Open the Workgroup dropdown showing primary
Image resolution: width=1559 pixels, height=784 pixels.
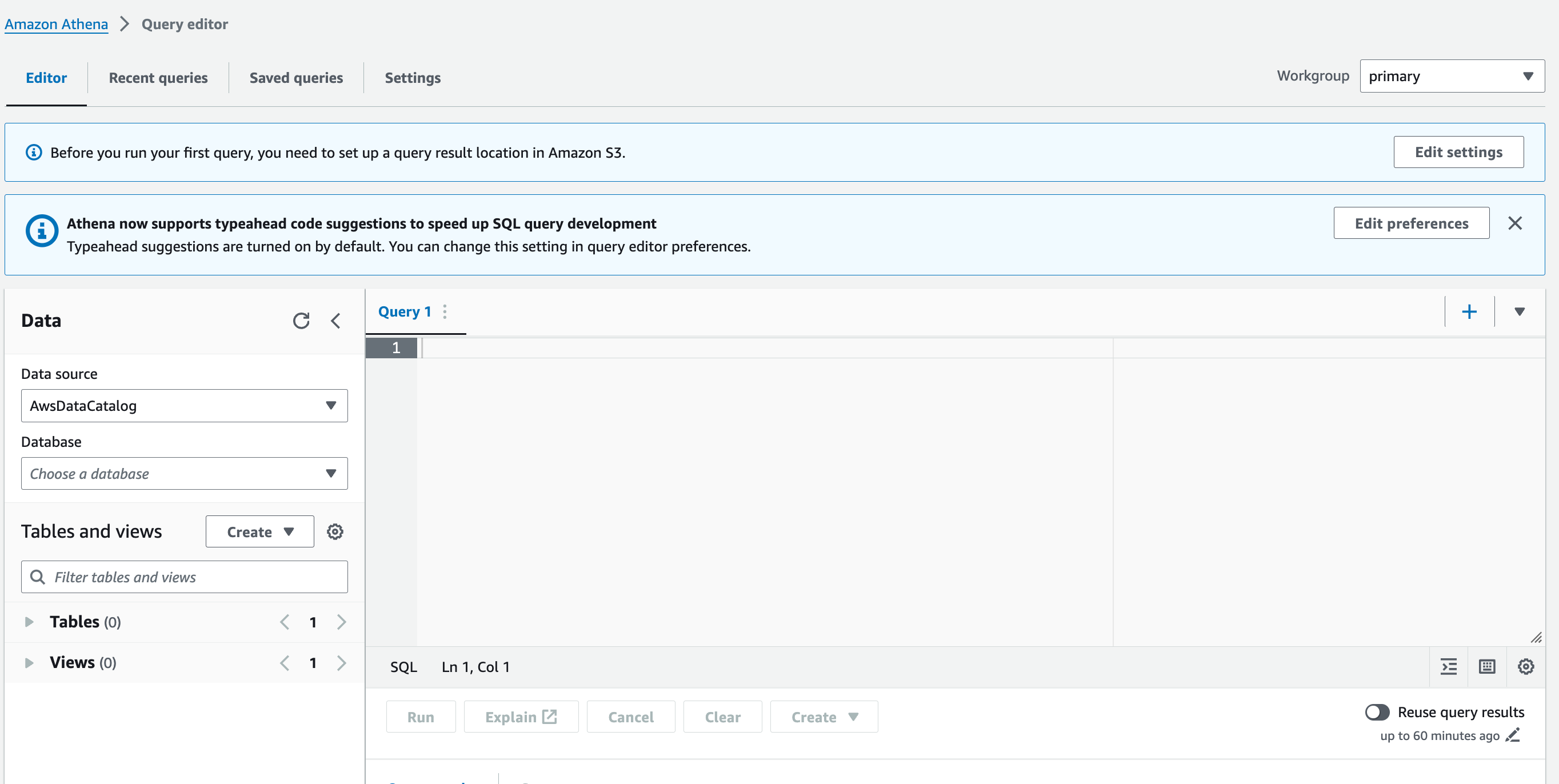[x=1451, y=75]
